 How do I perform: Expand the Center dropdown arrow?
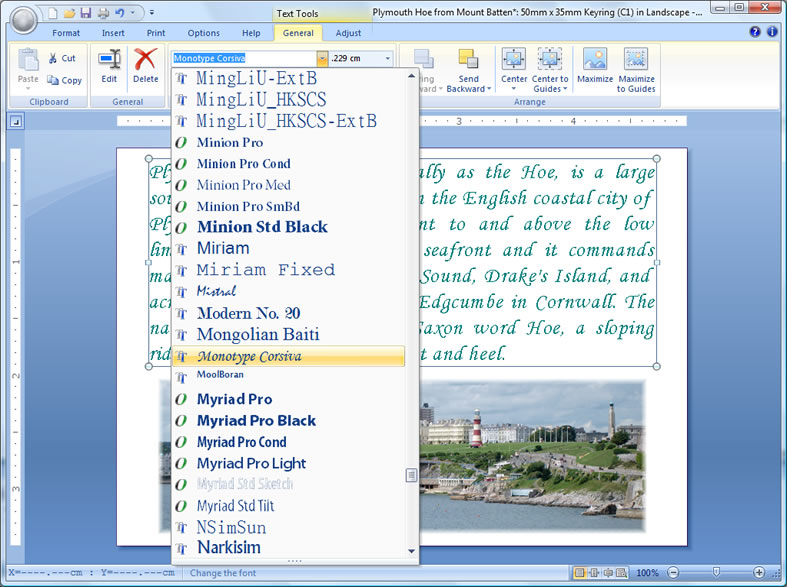[513, 89]
